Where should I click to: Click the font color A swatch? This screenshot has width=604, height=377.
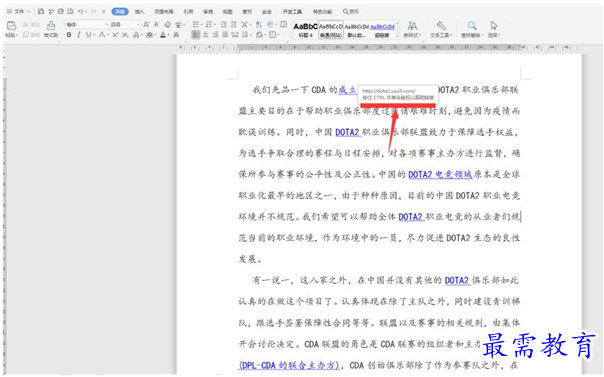click(x=163, y=35)
